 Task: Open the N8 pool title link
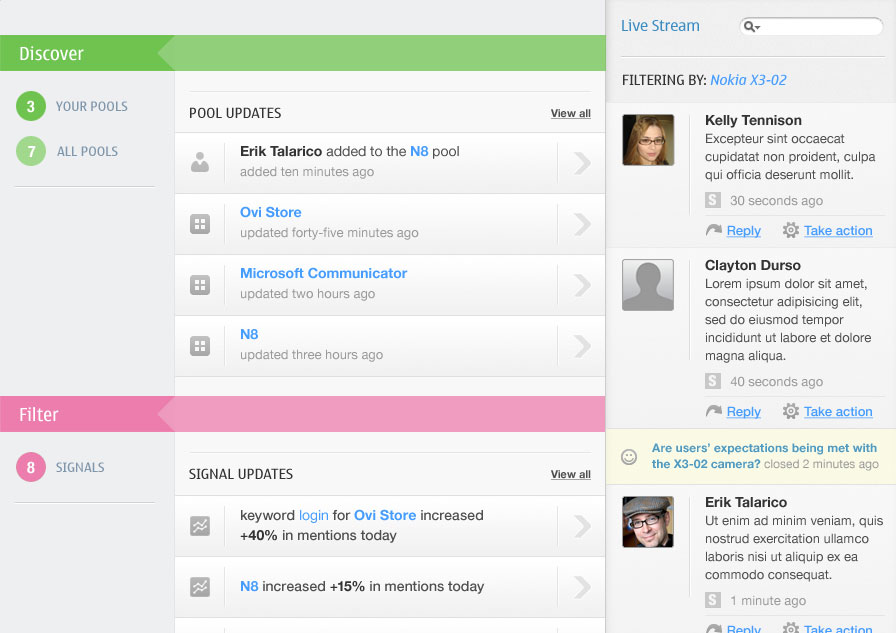click(249, 334)
